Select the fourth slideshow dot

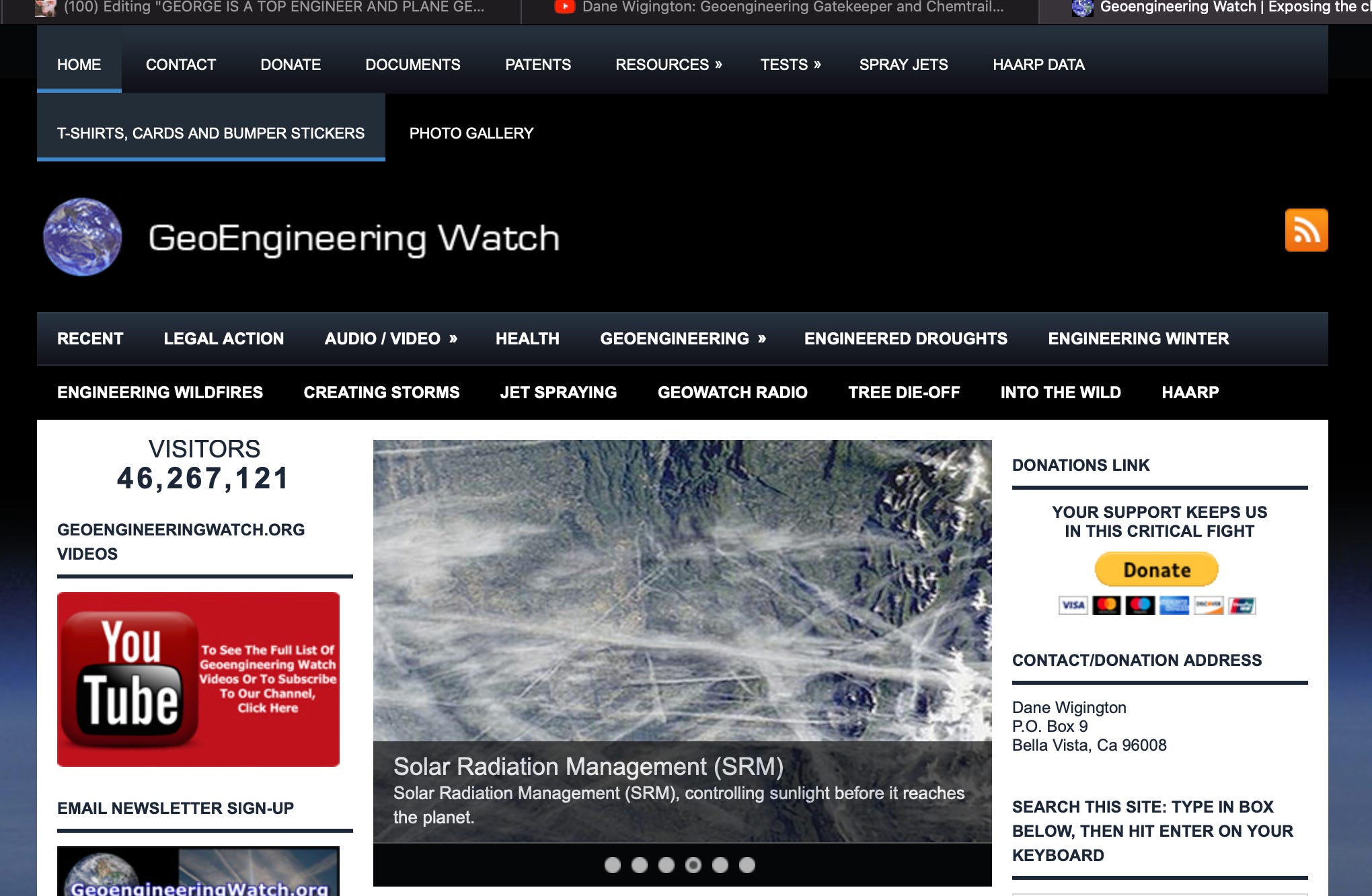[x=693, y=865]
